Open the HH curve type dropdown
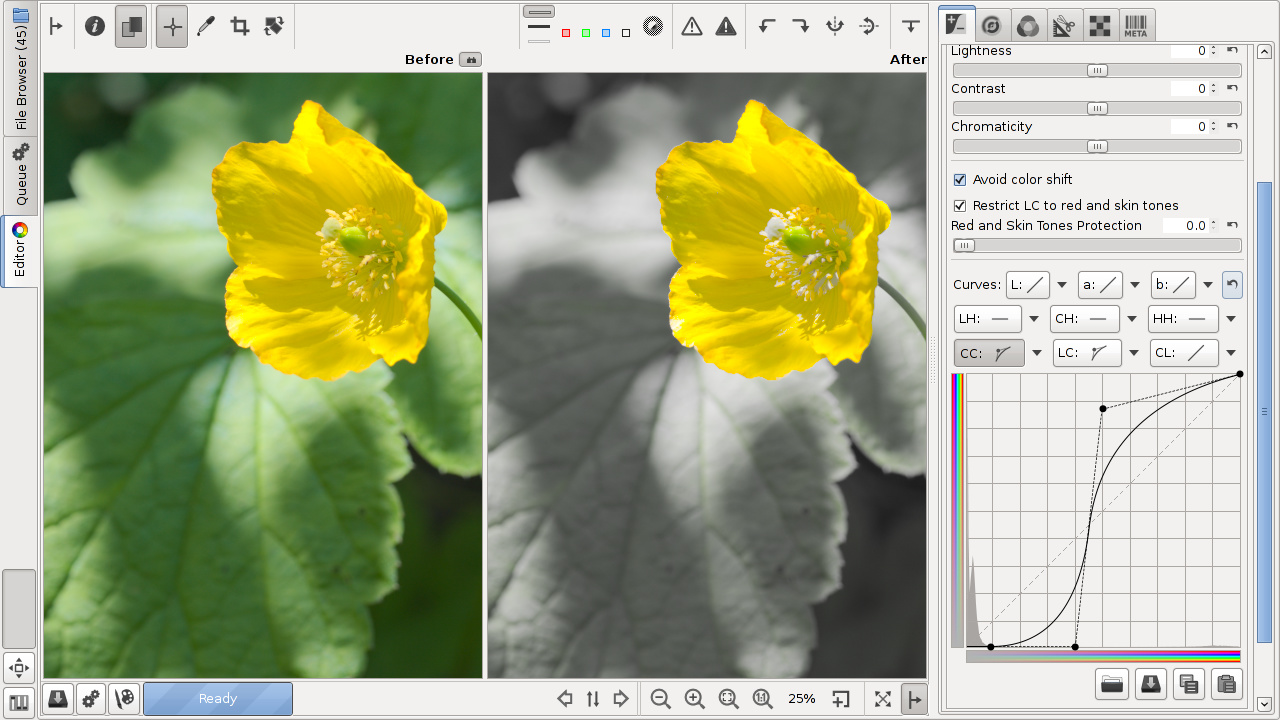Viewport: 1280px width, 720px height. tap(1231, 320)
